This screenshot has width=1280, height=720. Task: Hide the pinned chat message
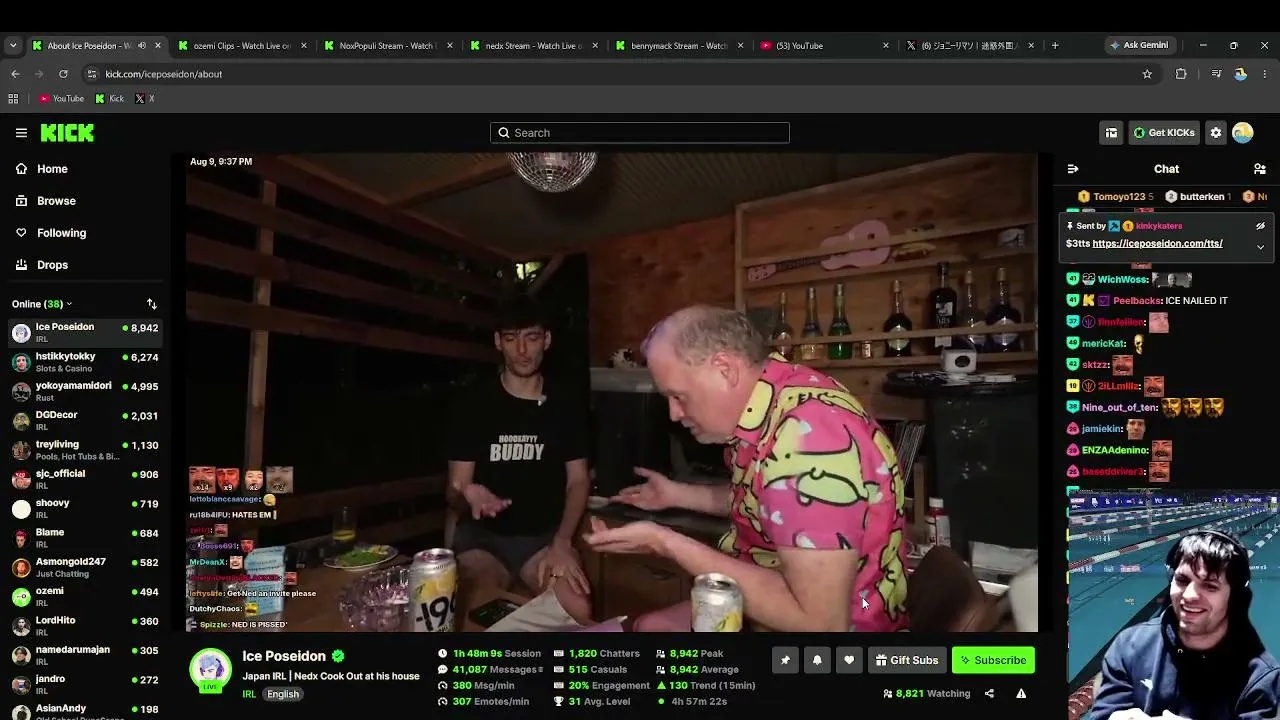pos(1260,226)
